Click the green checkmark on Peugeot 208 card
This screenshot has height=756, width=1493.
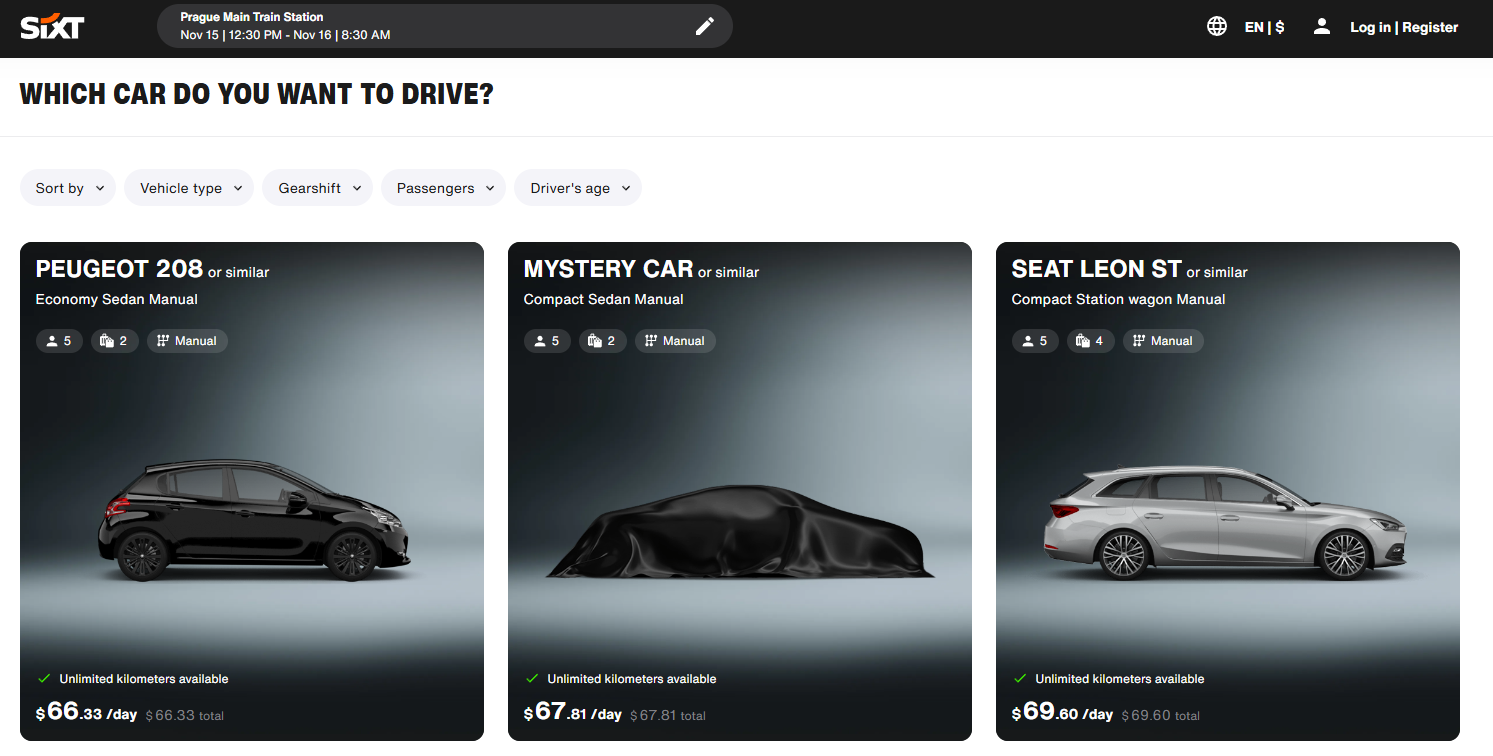click(45, 678)
